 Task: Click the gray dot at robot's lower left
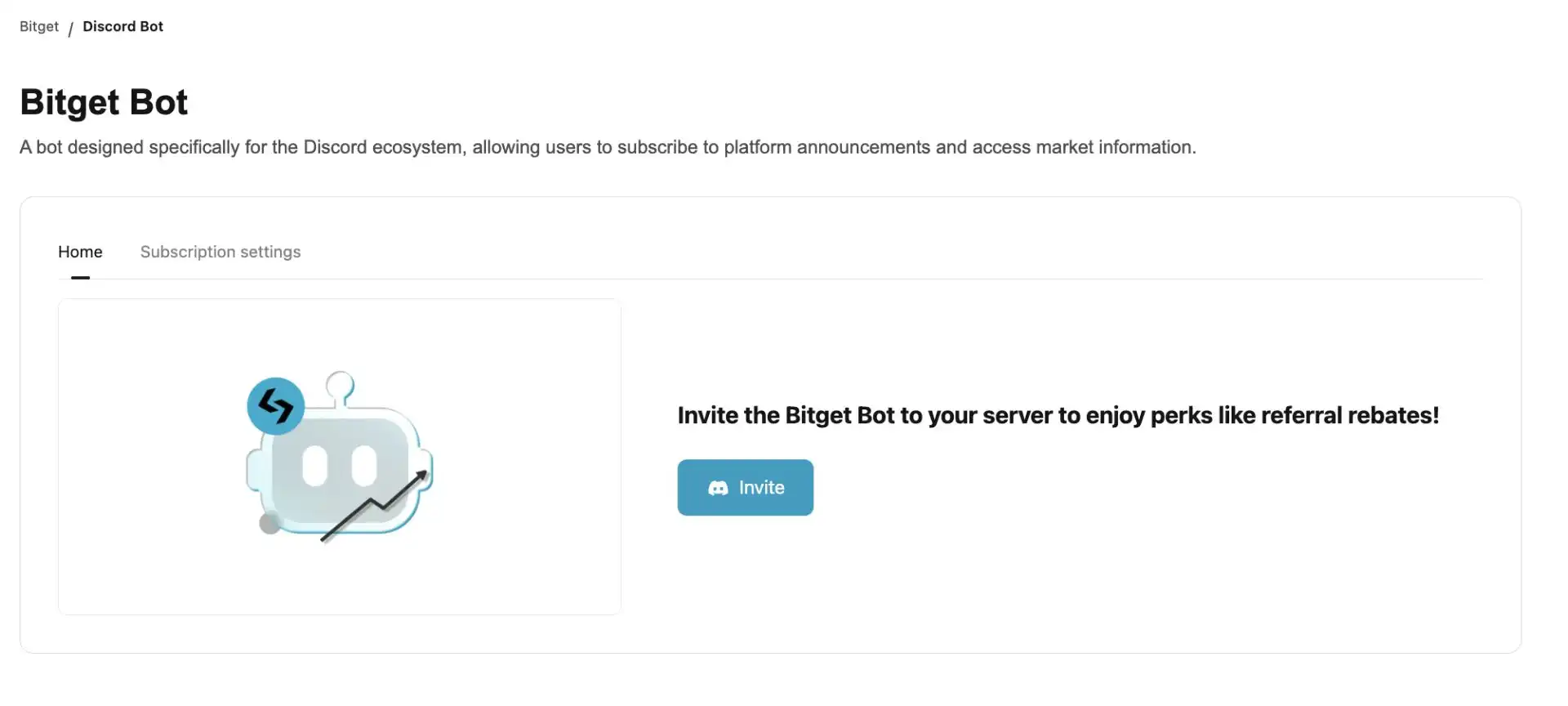point(269,523)
